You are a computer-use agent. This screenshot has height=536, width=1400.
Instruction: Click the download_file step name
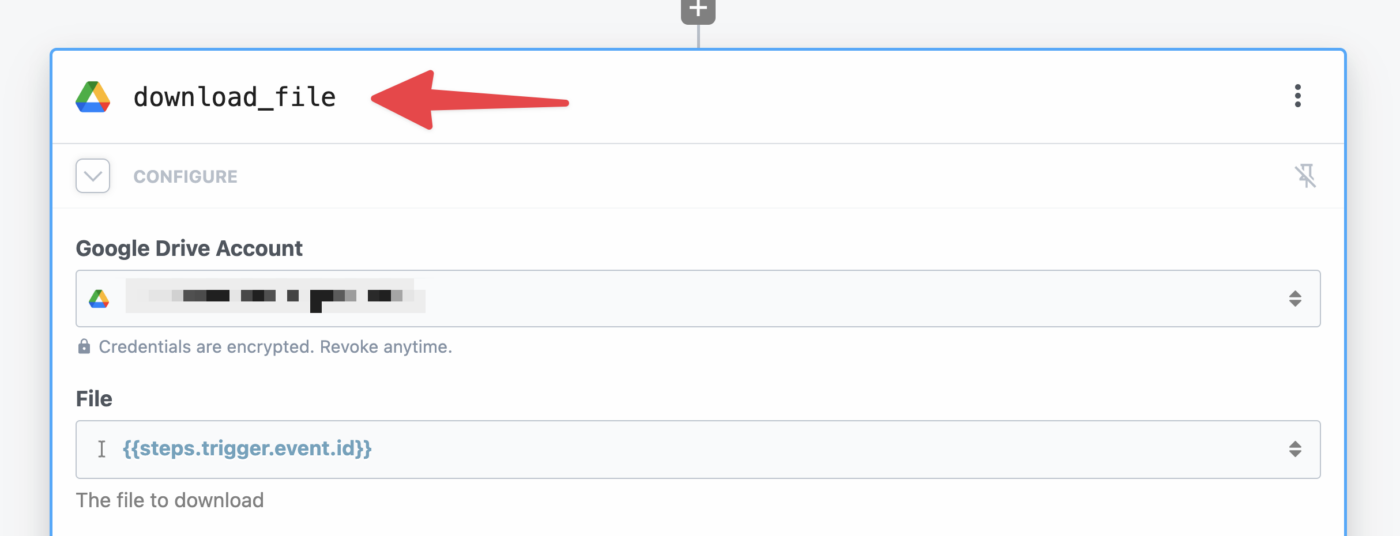[235, 97]
